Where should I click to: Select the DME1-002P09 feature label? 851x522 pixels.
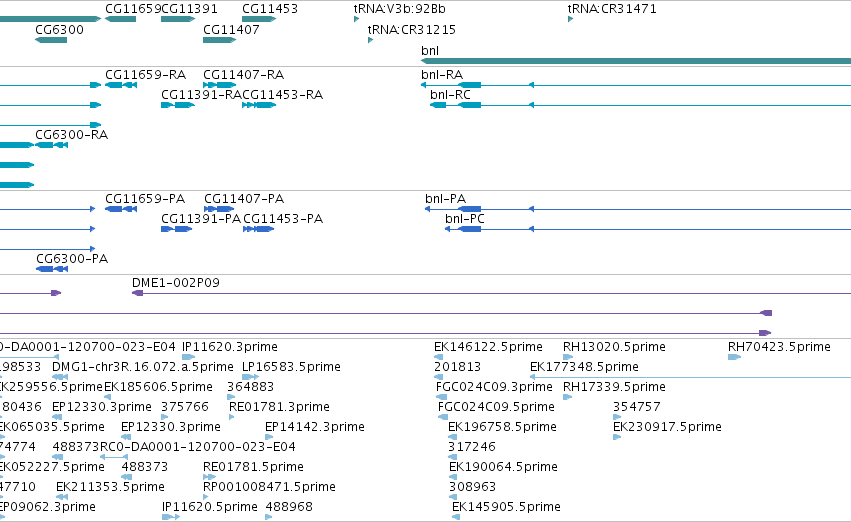(176, 283)
